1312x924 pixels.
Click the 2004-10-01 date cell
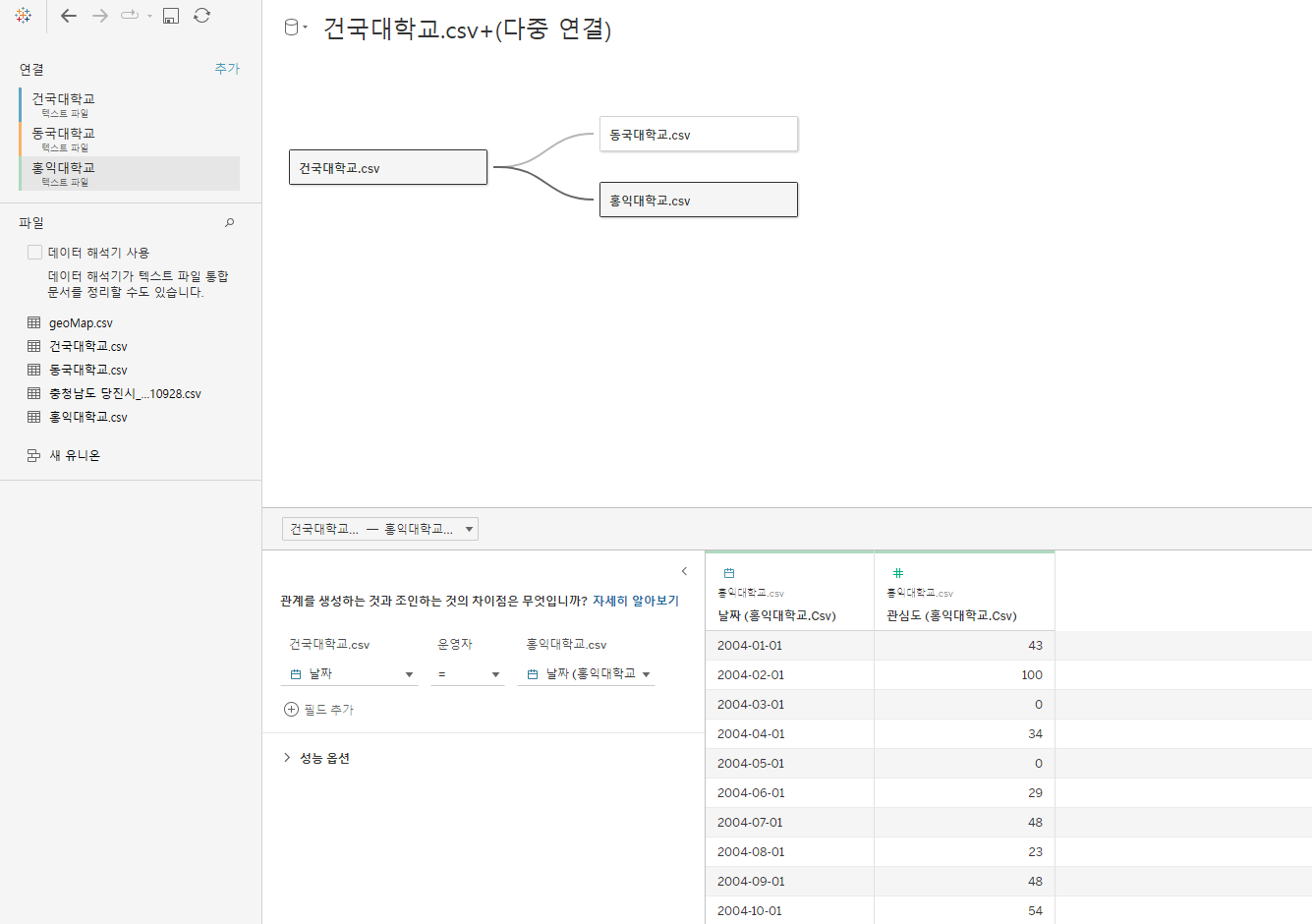(789, 911)
